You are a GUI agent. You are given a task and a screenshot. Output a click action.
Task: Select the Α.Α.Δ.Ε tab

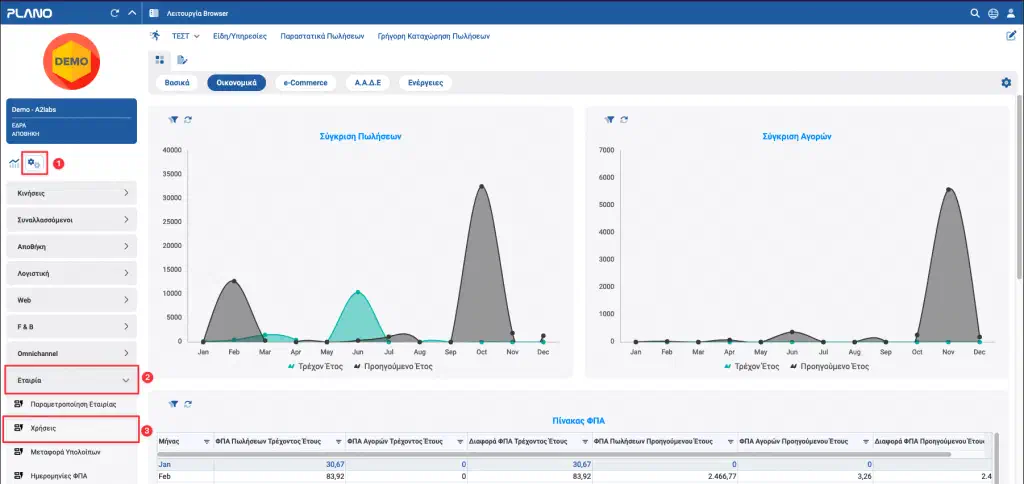pyautogui.click(x=368, y=83)
